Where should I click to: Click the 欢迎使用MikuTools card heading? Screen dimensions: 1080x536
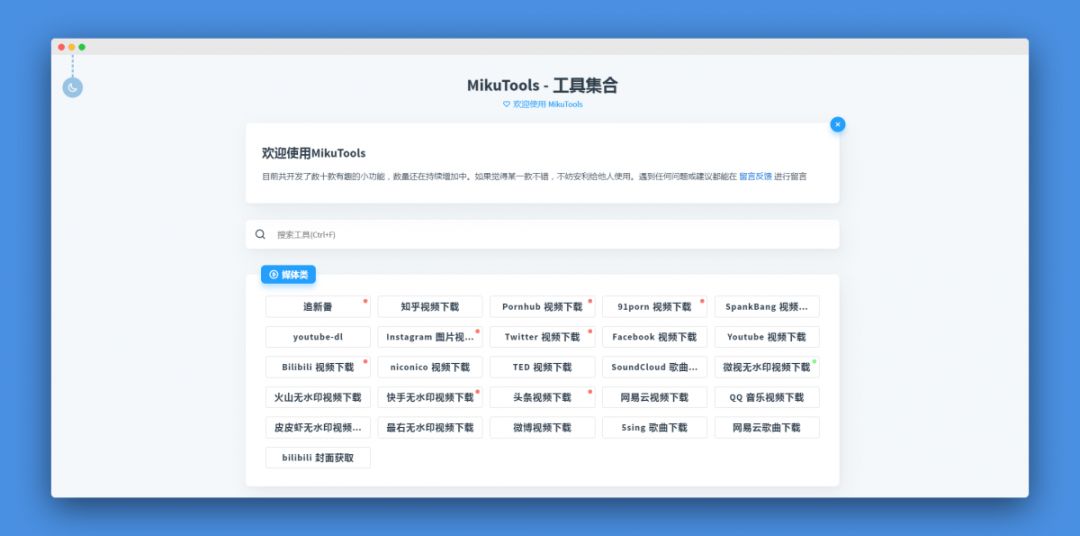click(313, 153)
